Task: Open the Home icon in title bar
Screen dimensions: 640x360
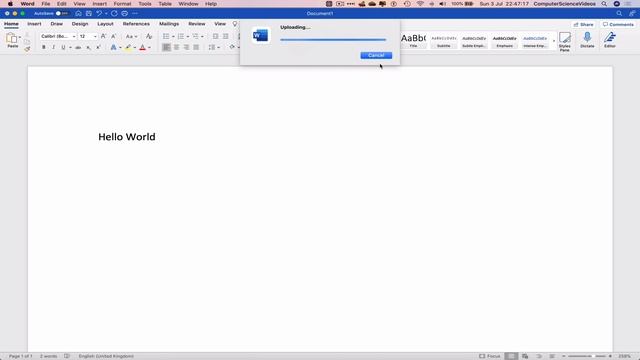Action: [x=78, y=13]
